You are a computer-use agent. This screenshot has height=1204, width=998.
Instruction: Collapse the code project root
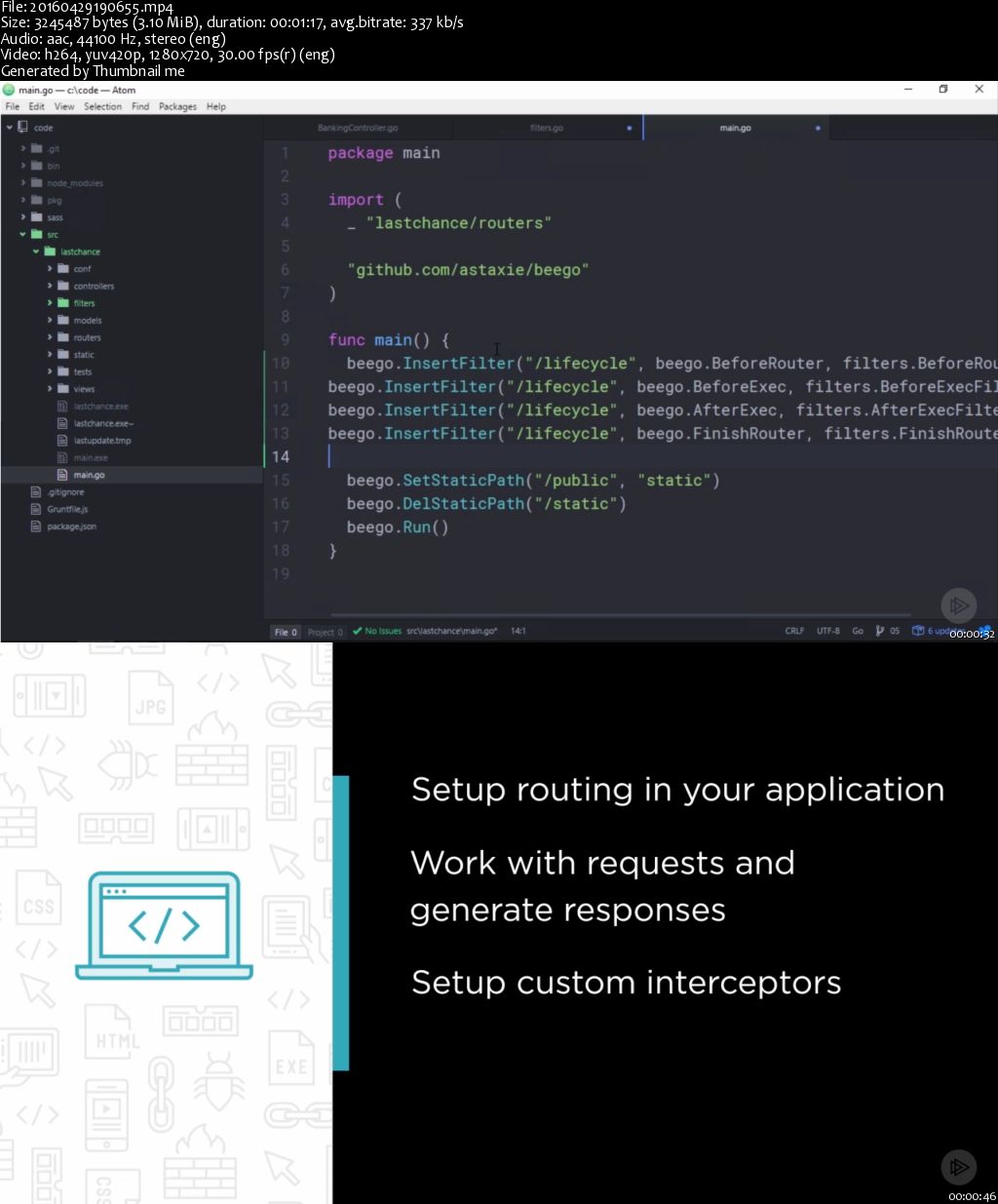[x=9, y=128]
